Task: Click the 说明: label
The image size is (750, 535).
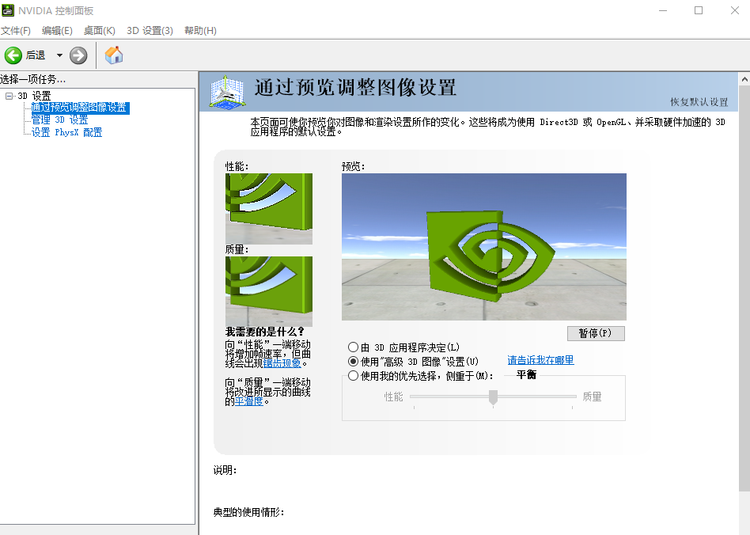Action: pos(225,470)
